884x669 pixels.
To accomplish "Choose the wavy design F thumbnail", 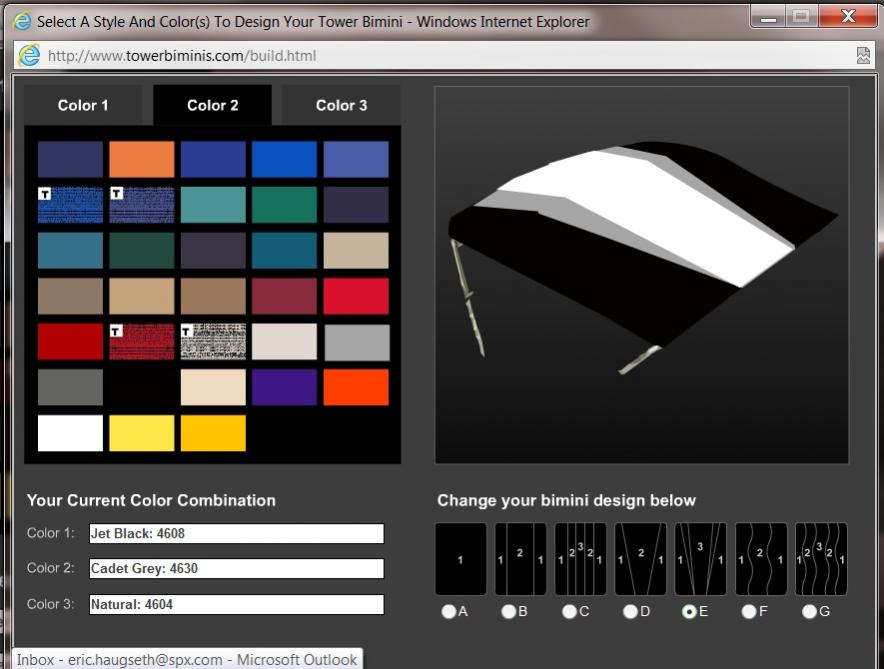I will click(x=761, y=559).
